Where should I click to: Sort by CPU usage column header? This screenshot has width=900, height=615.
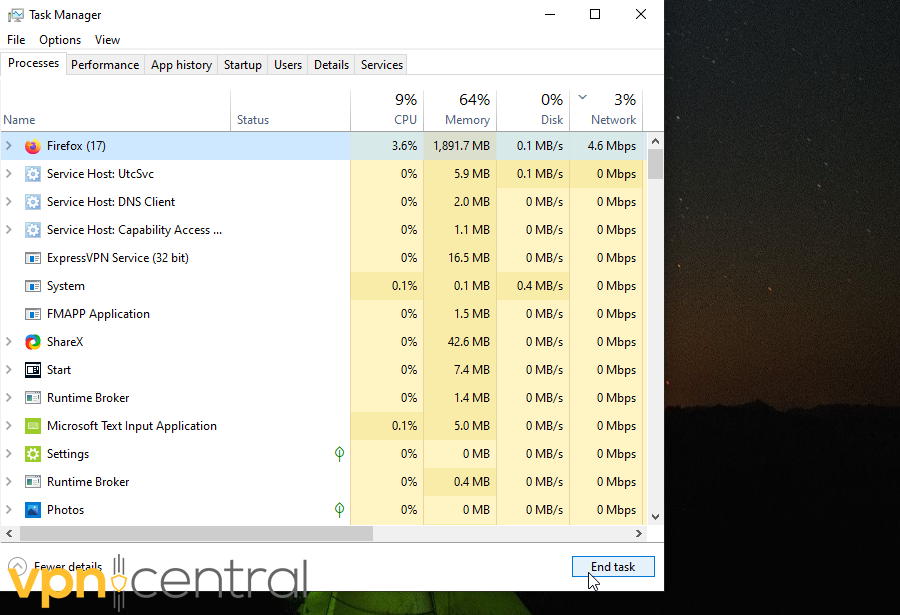(x=387, y=111)
